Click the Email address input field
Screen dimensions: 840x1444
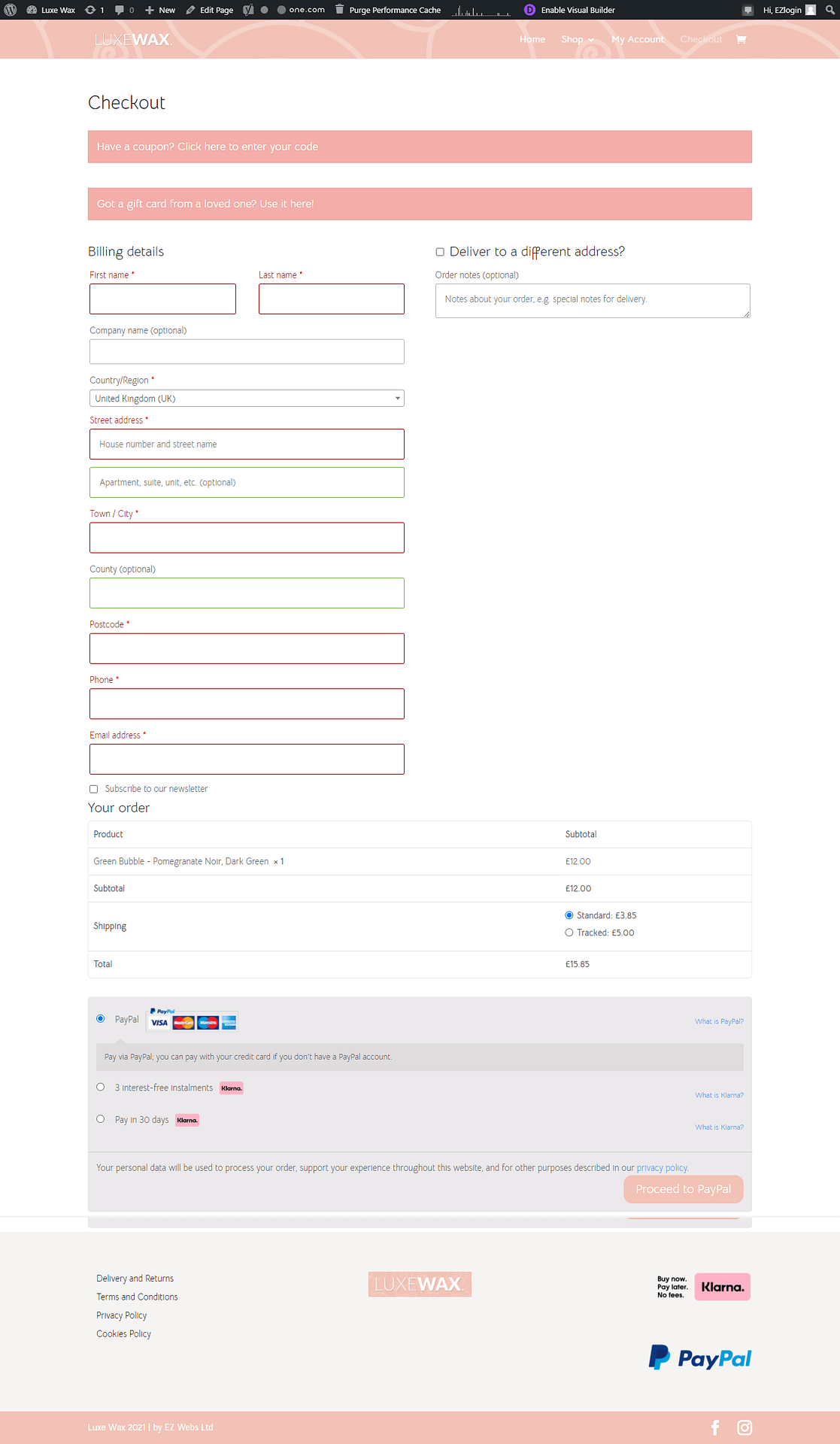[247, 760]
